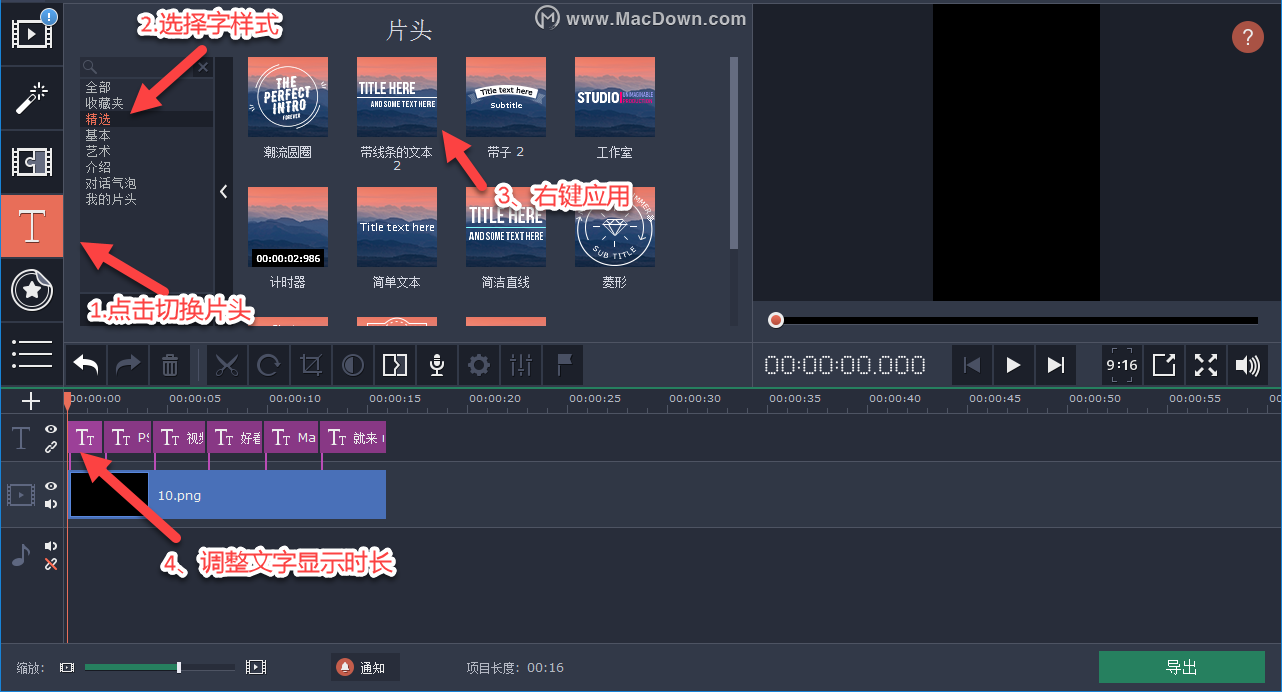This screenshot has width=1282, height=692.
Task: Select the 10.png clip on video track
Action: point(227,495)
